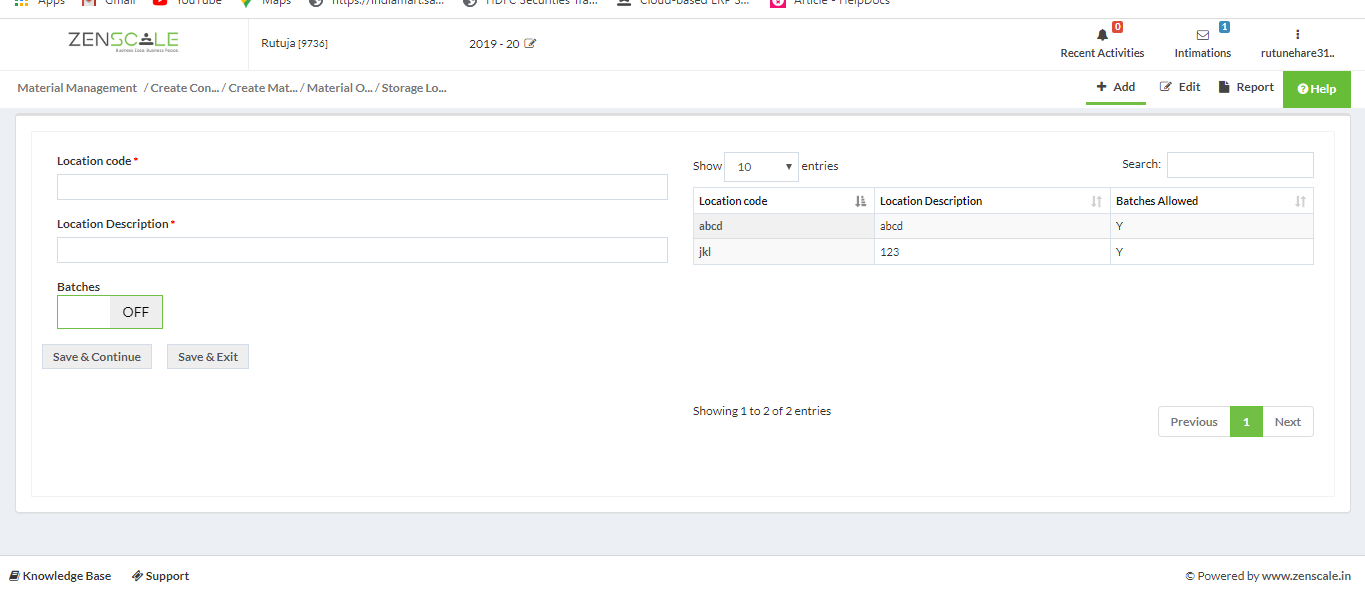Viewport: 1365px width, 591px height.
Task: Focus the Location code input field
Action: (x=362, y=187)
